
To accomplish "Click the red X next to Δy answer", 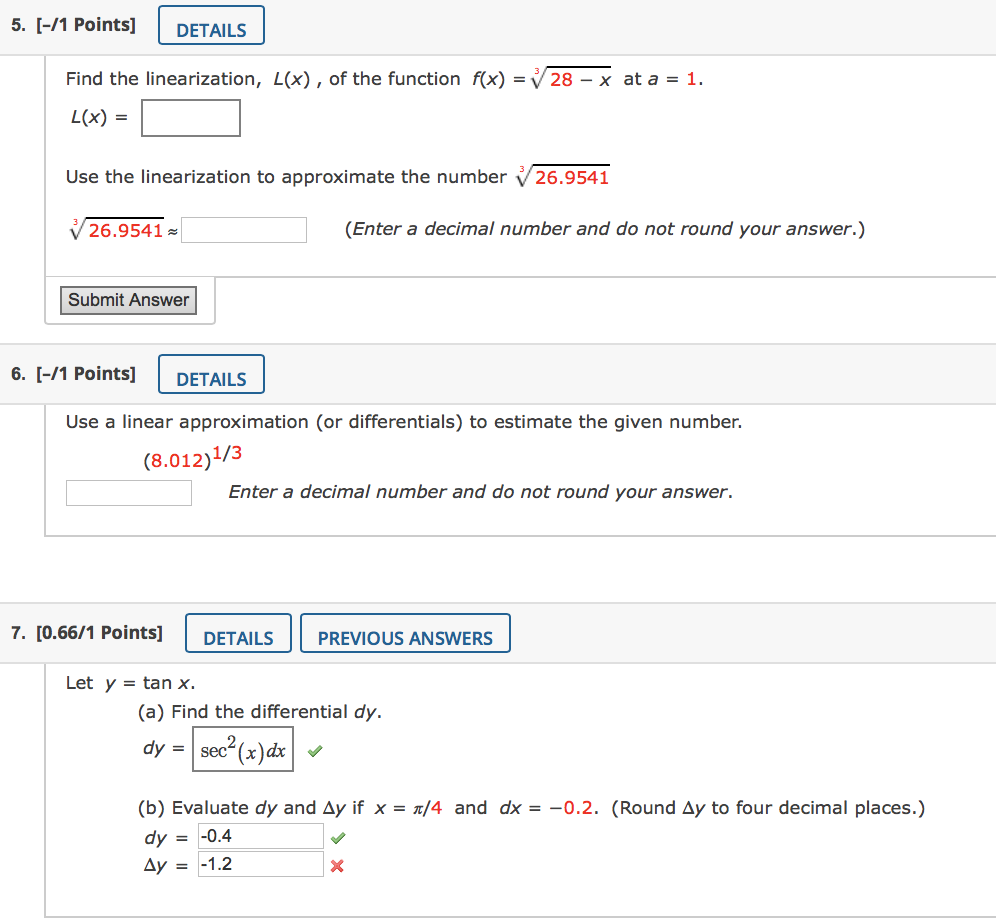I will (337, 865).
